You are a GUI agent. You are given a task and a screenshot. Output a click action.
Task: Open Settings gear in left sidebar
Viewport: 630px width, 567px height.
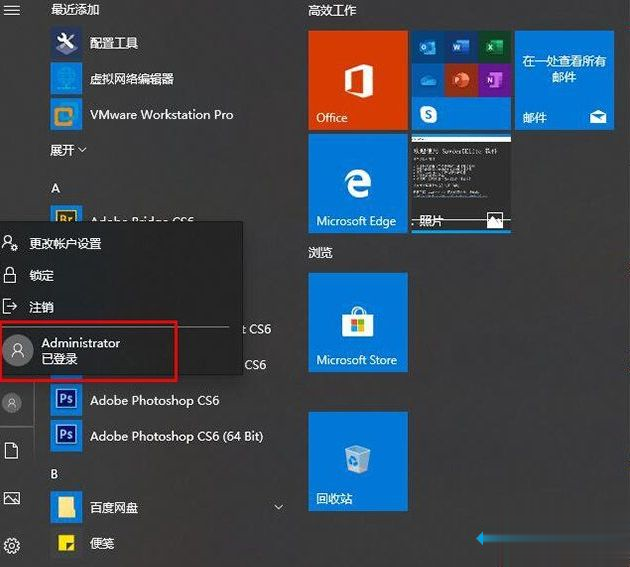coord(12,546)
